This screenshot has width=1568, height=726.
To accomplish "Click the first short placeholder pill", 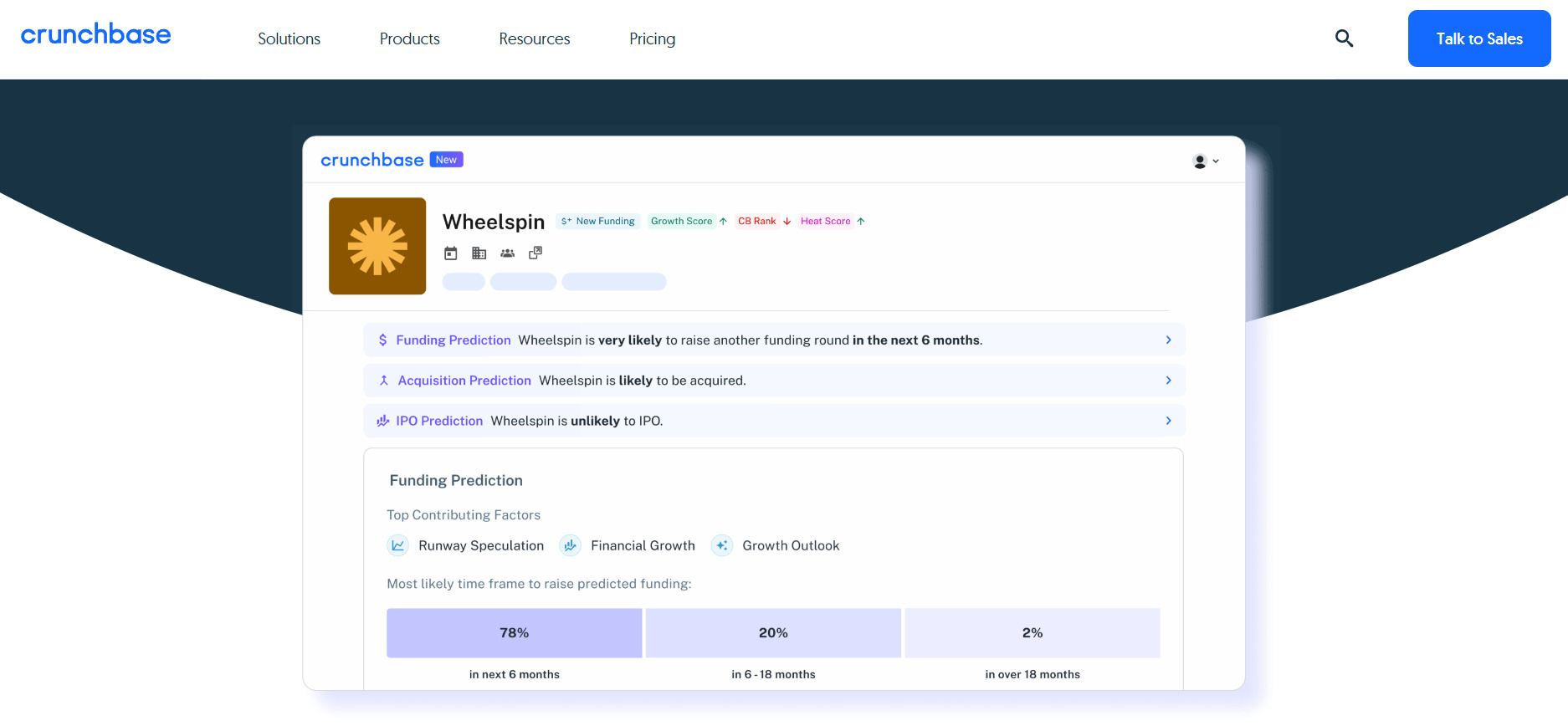I will coord(464,281).
